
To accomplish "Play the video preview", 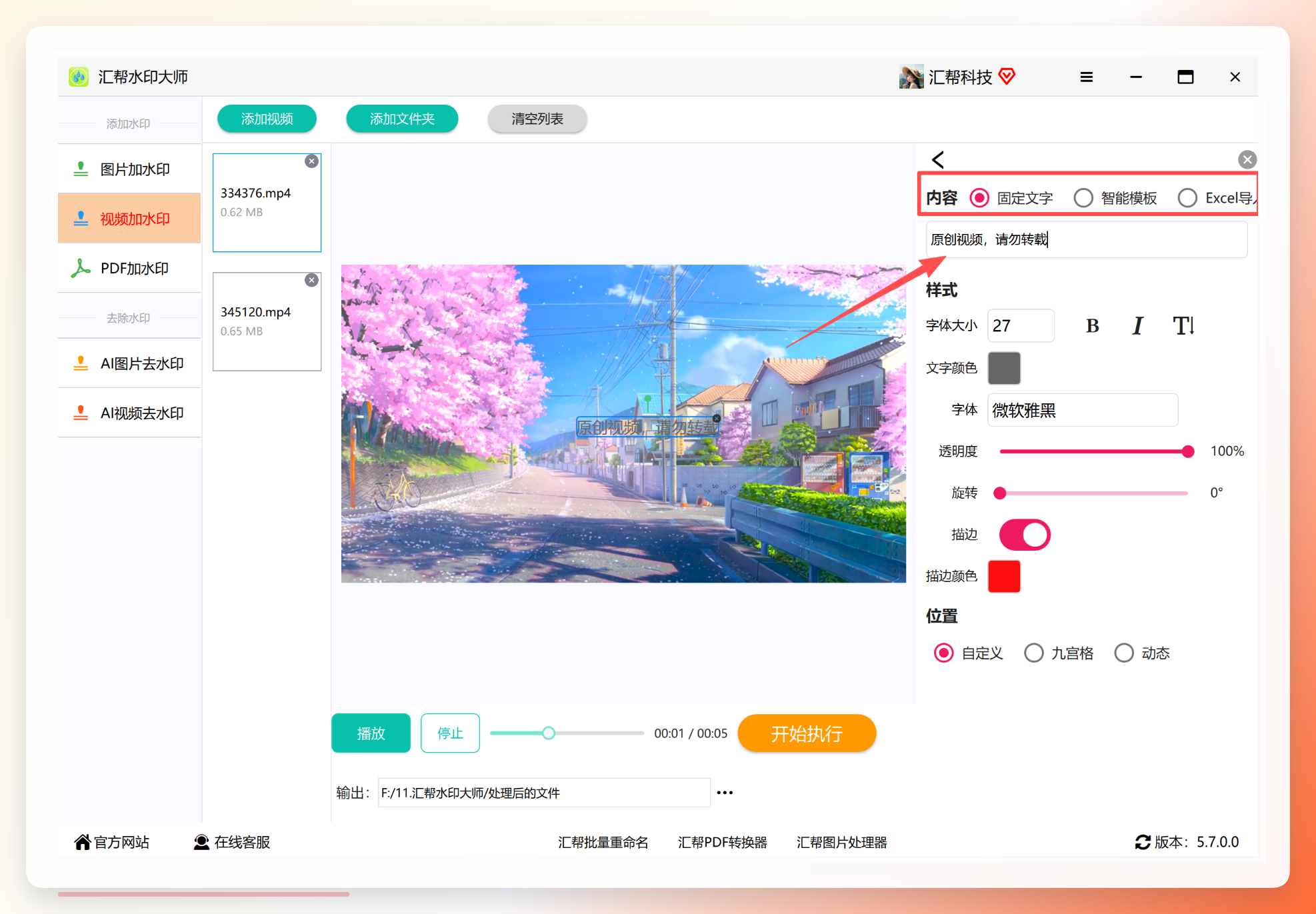I will (371, 733).
